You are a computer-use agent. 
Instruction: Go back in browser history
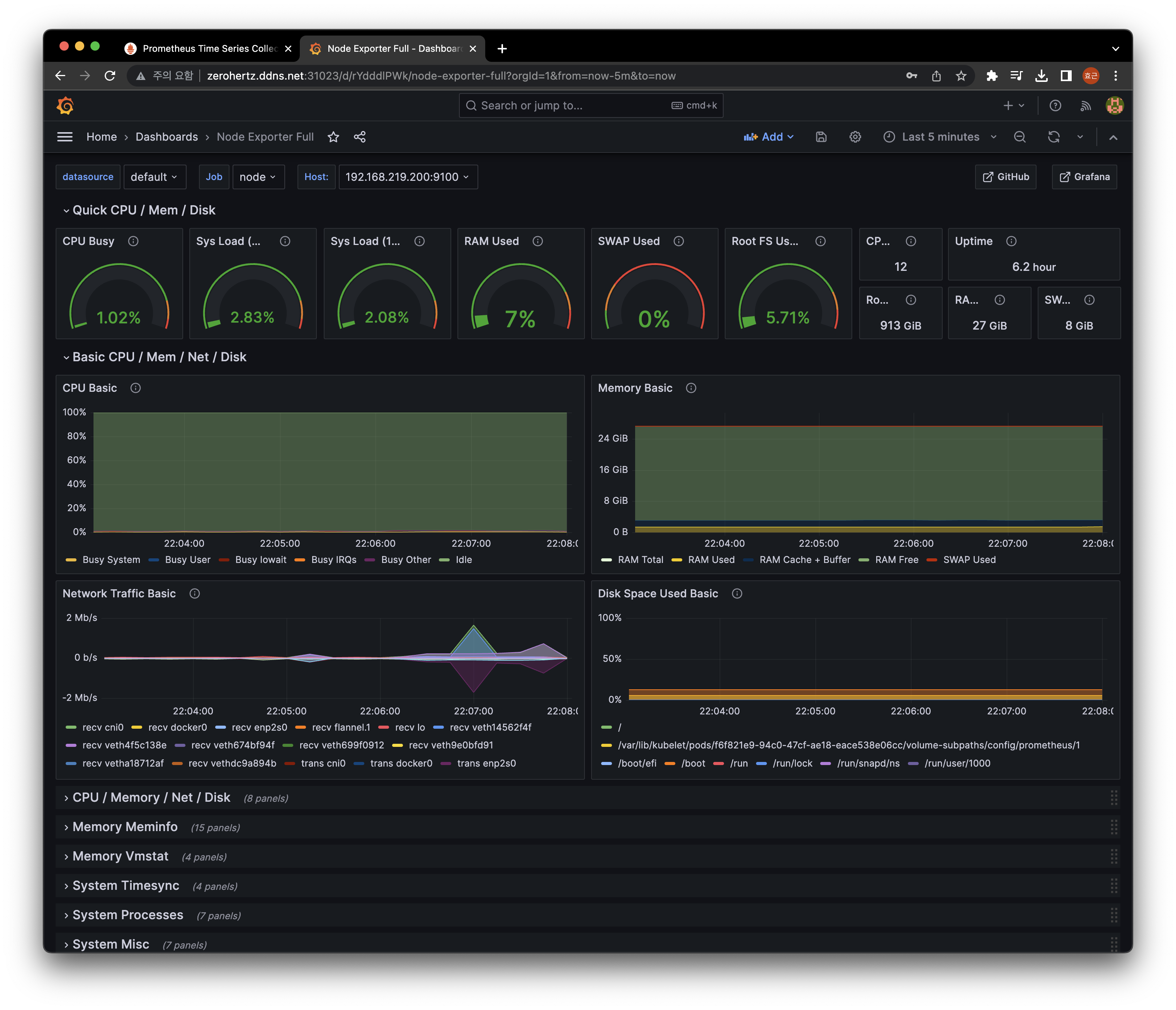(60, 75)
